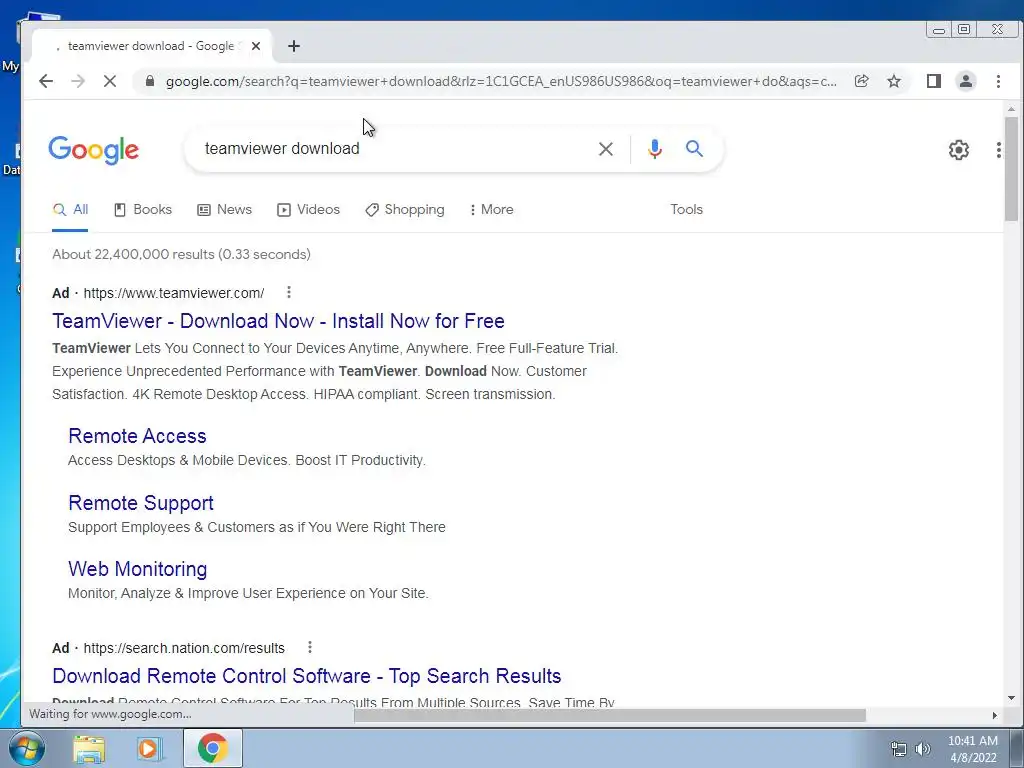Click the vertical scrollbar thumb
This screenshot has height=768, width=1024.
[x=1011, y=168]
